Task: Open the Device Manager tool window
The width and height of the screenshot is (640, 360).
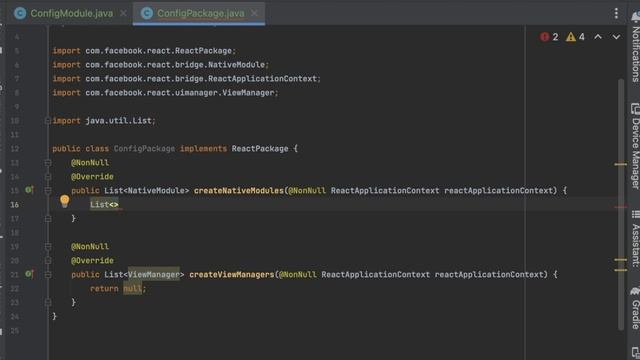Action: [635, 146]
